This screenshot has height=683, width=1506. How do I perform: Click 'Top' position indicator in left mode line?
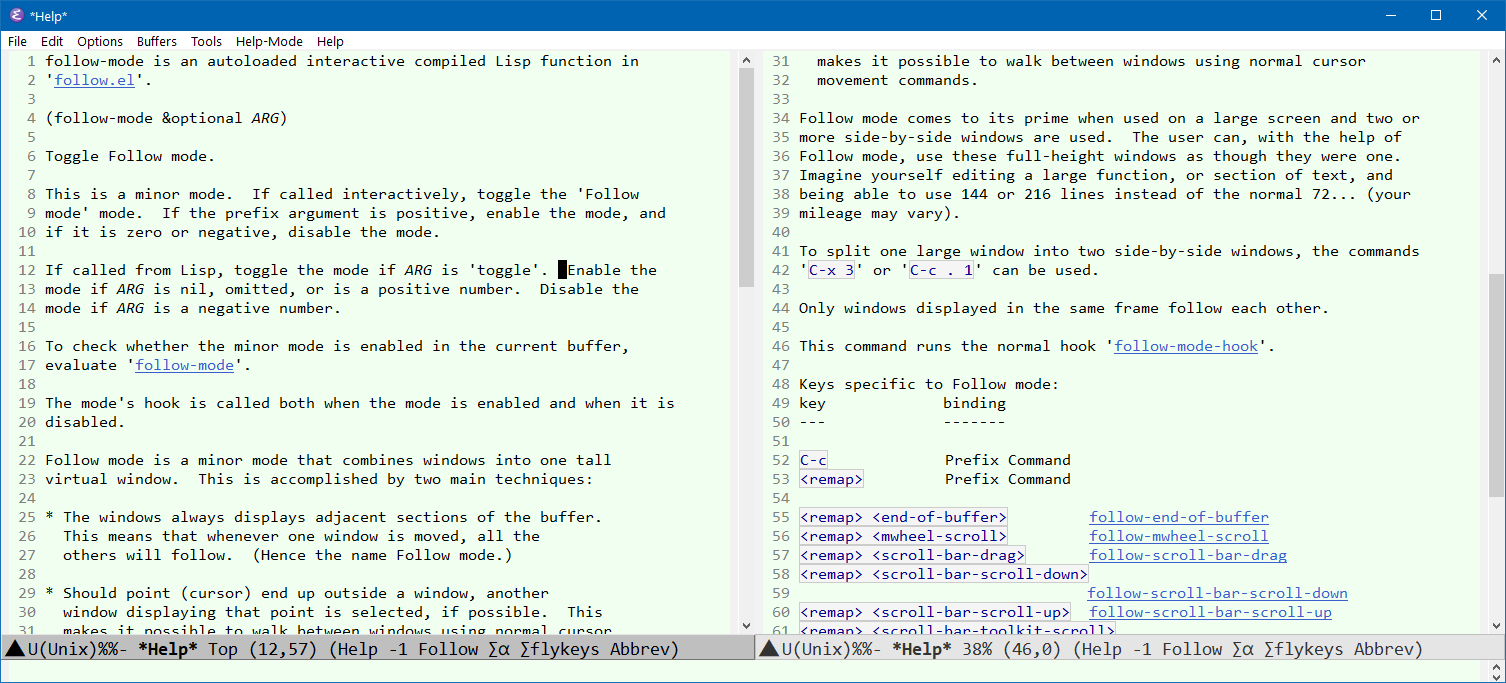pyautogui.click(x=223, y=649)
